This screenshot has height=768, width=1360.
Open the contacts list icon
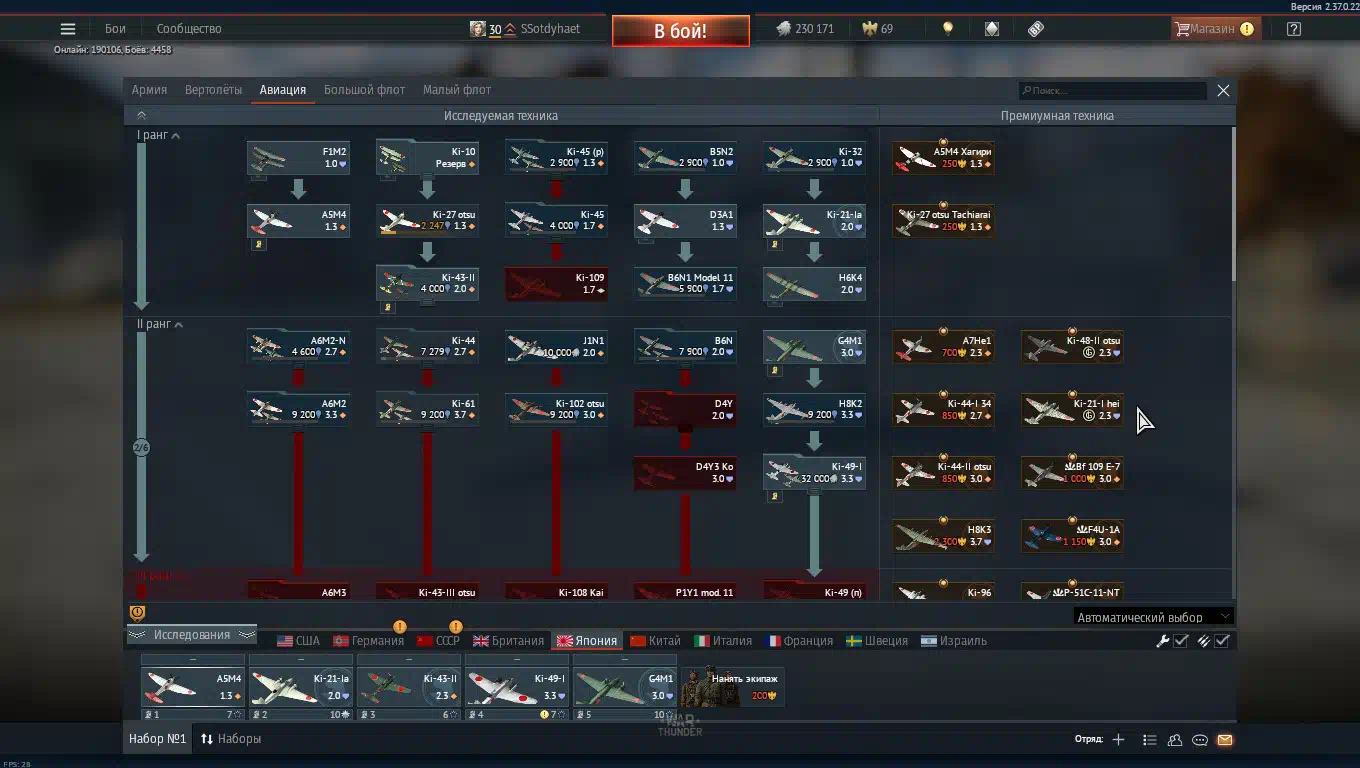[1175, 740]
